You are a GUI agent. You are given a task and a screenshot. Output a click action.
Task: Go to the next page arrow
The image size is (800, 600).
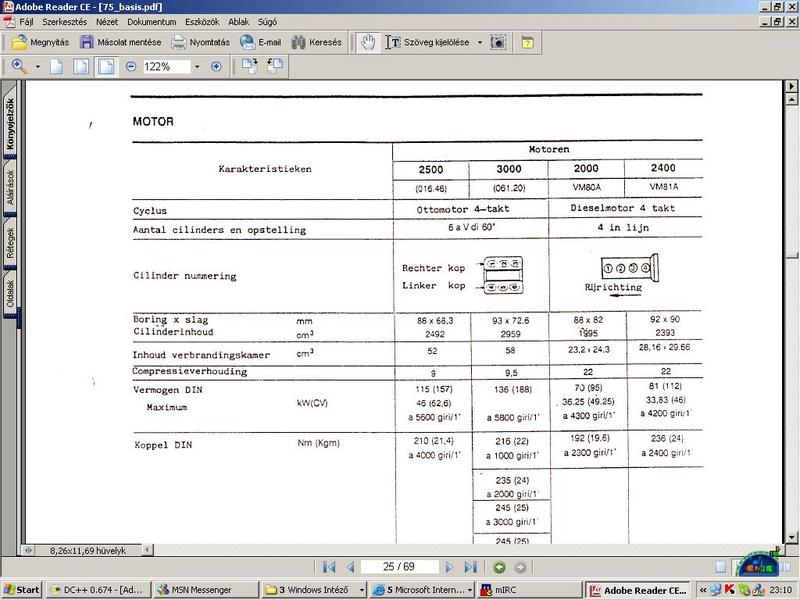450,567
